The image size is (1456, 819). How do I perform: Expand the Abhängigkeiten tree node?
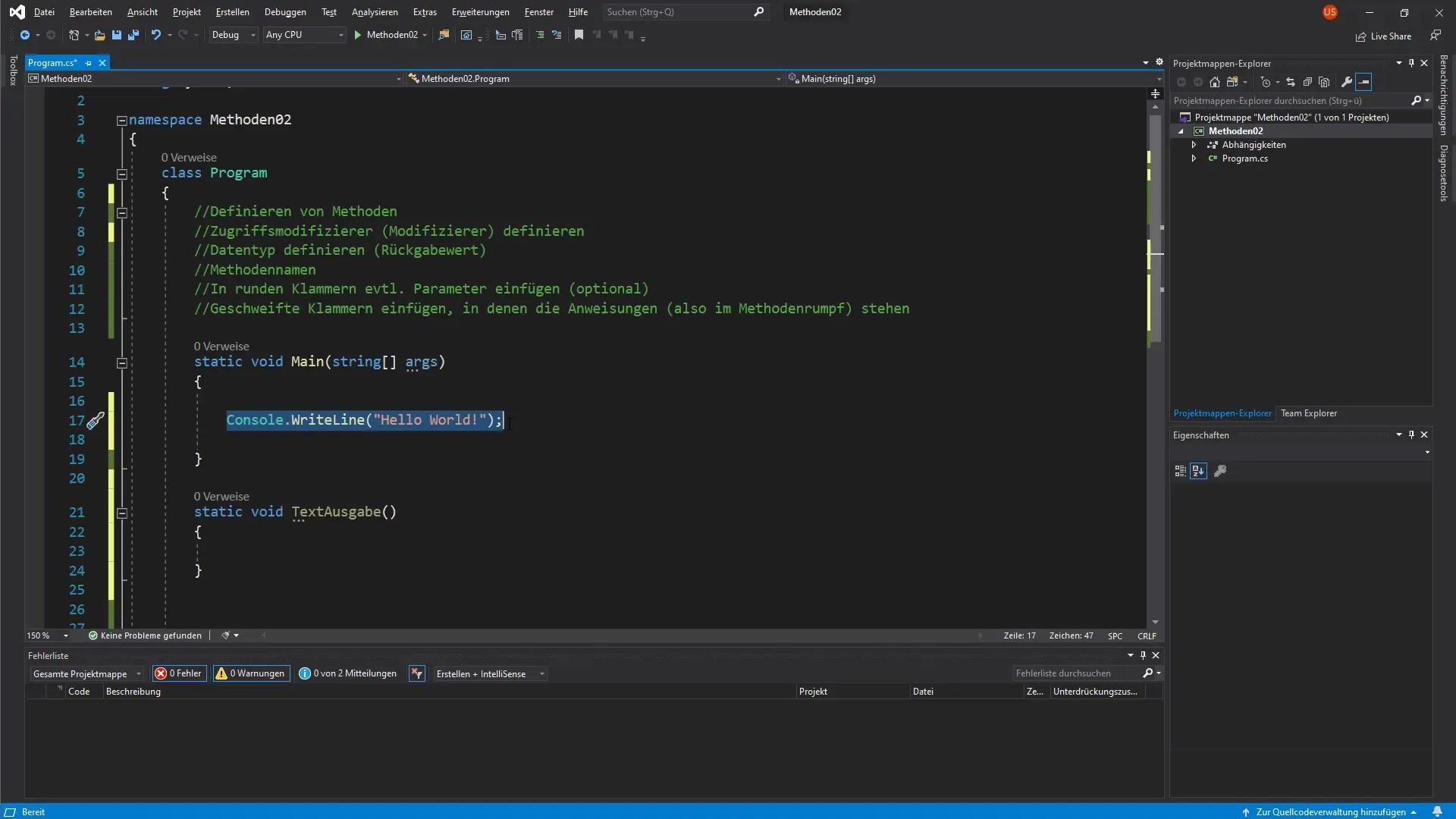pos(1194,145)
